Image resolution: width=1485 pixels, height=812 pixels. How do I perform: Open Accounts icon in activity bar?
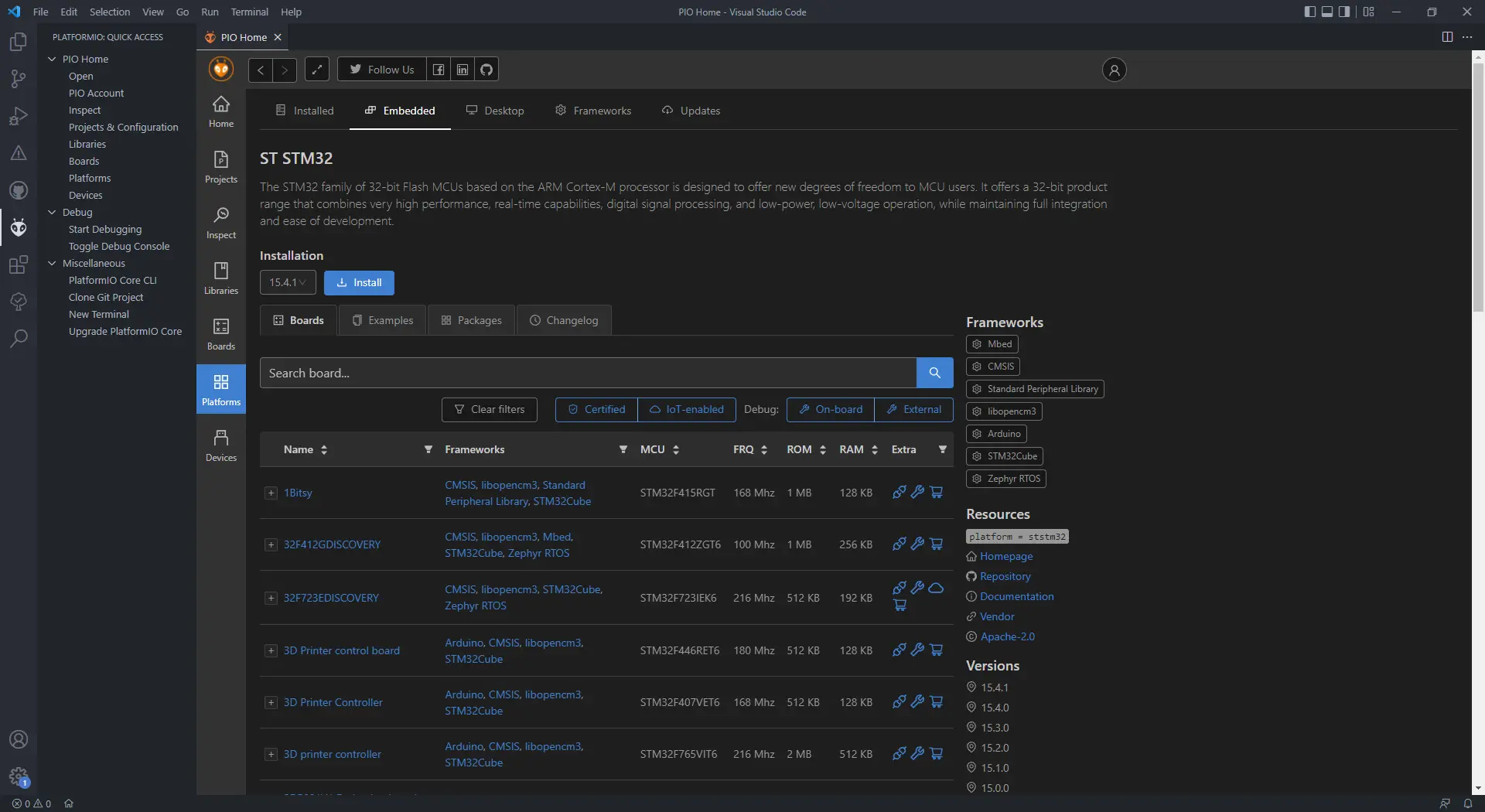click(19, 739)
